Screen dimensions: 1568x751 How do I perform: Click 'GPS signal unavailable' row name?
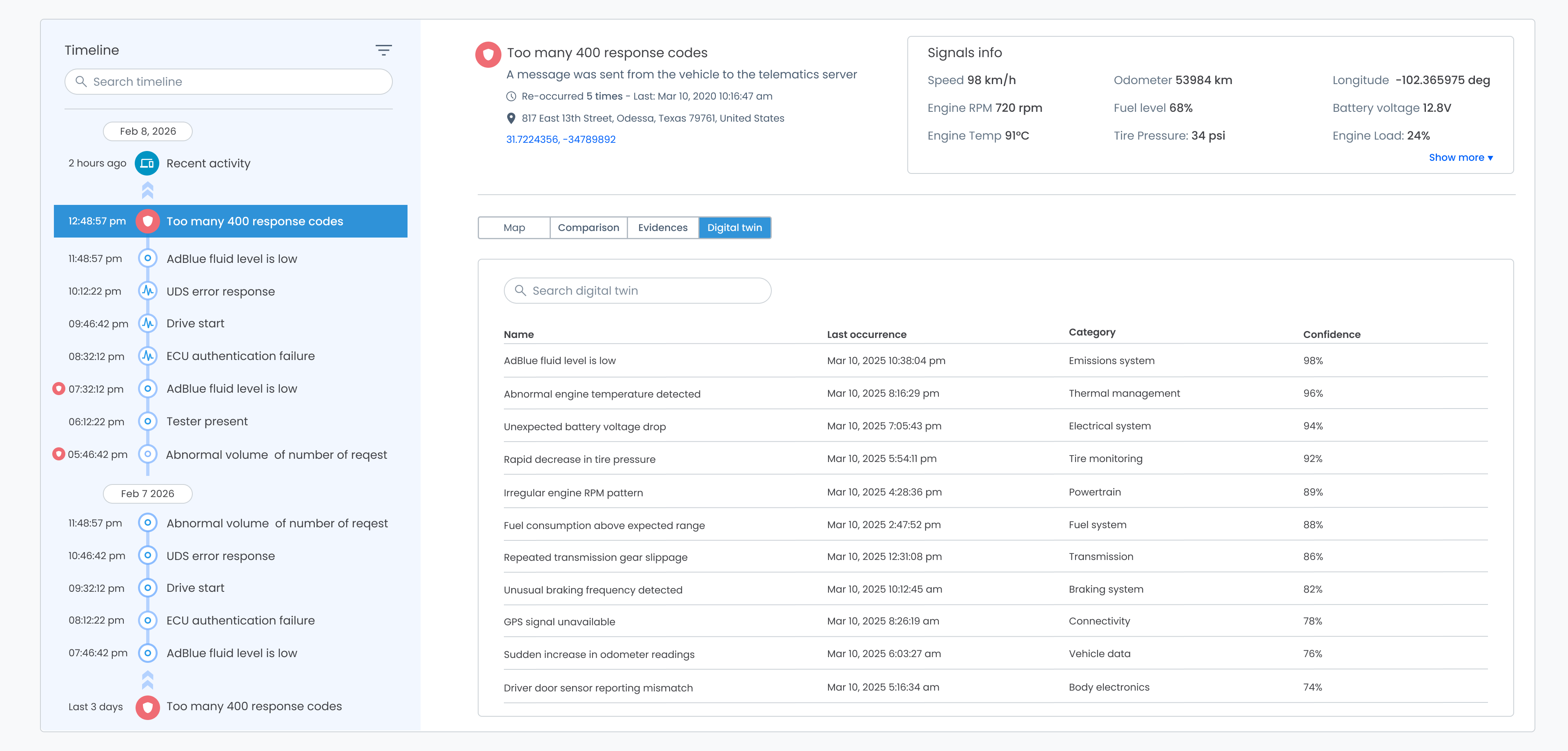559,621
